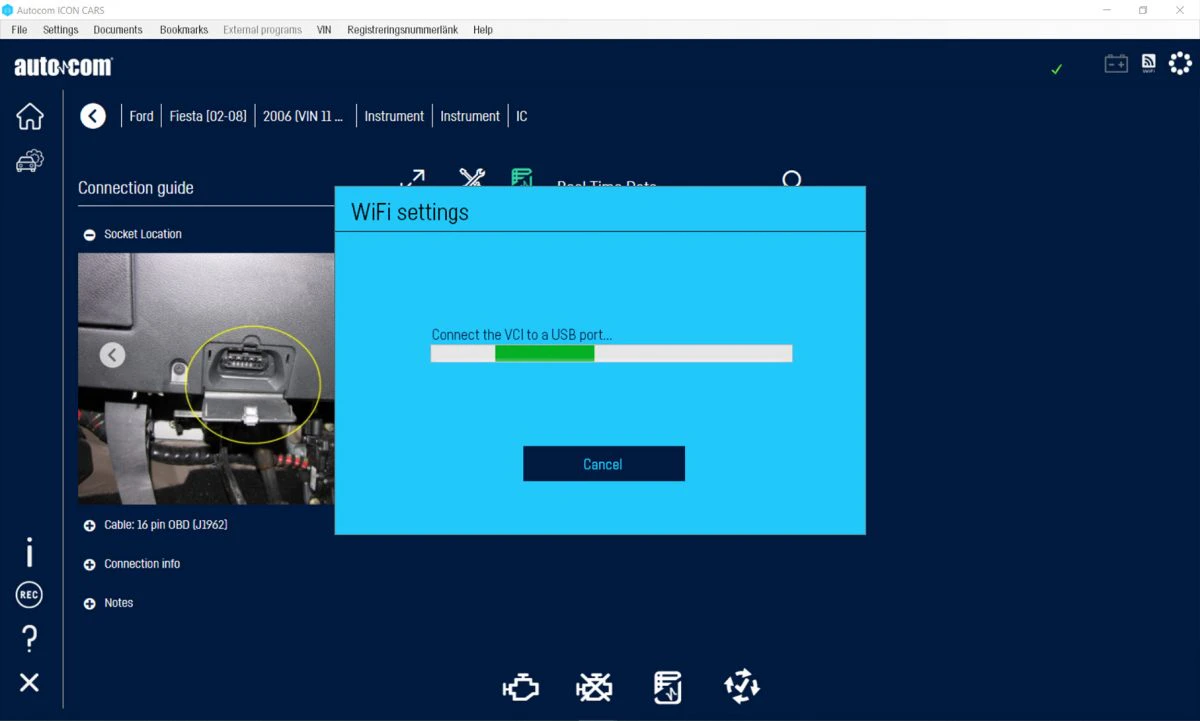Viewport: 1200px width, 721px height.
Task: Select the 2006 (VIN 11 breadcrumb item
Action: tap(303, 116)
